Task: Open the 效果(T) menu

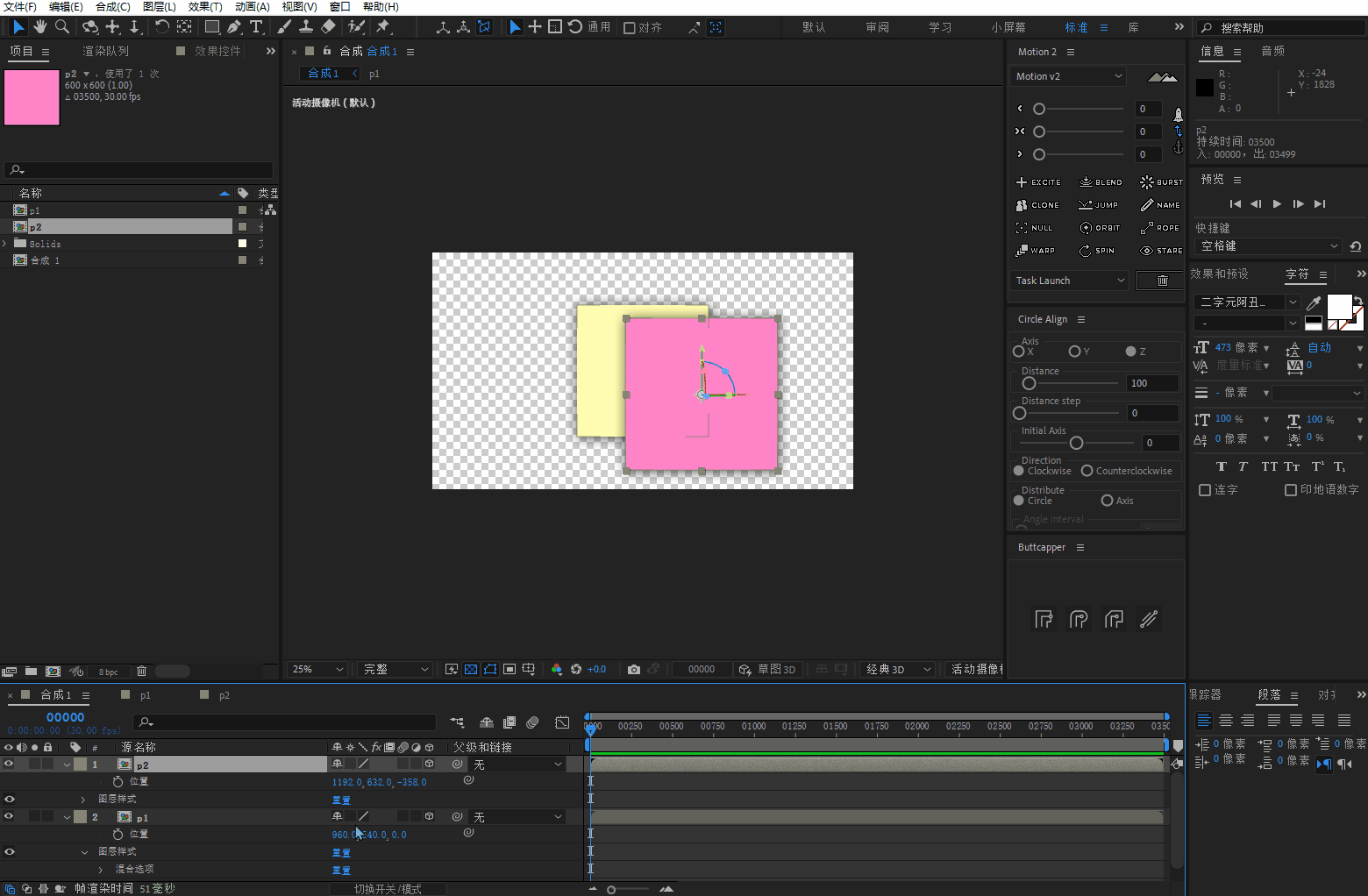Action: click(205, 7)
